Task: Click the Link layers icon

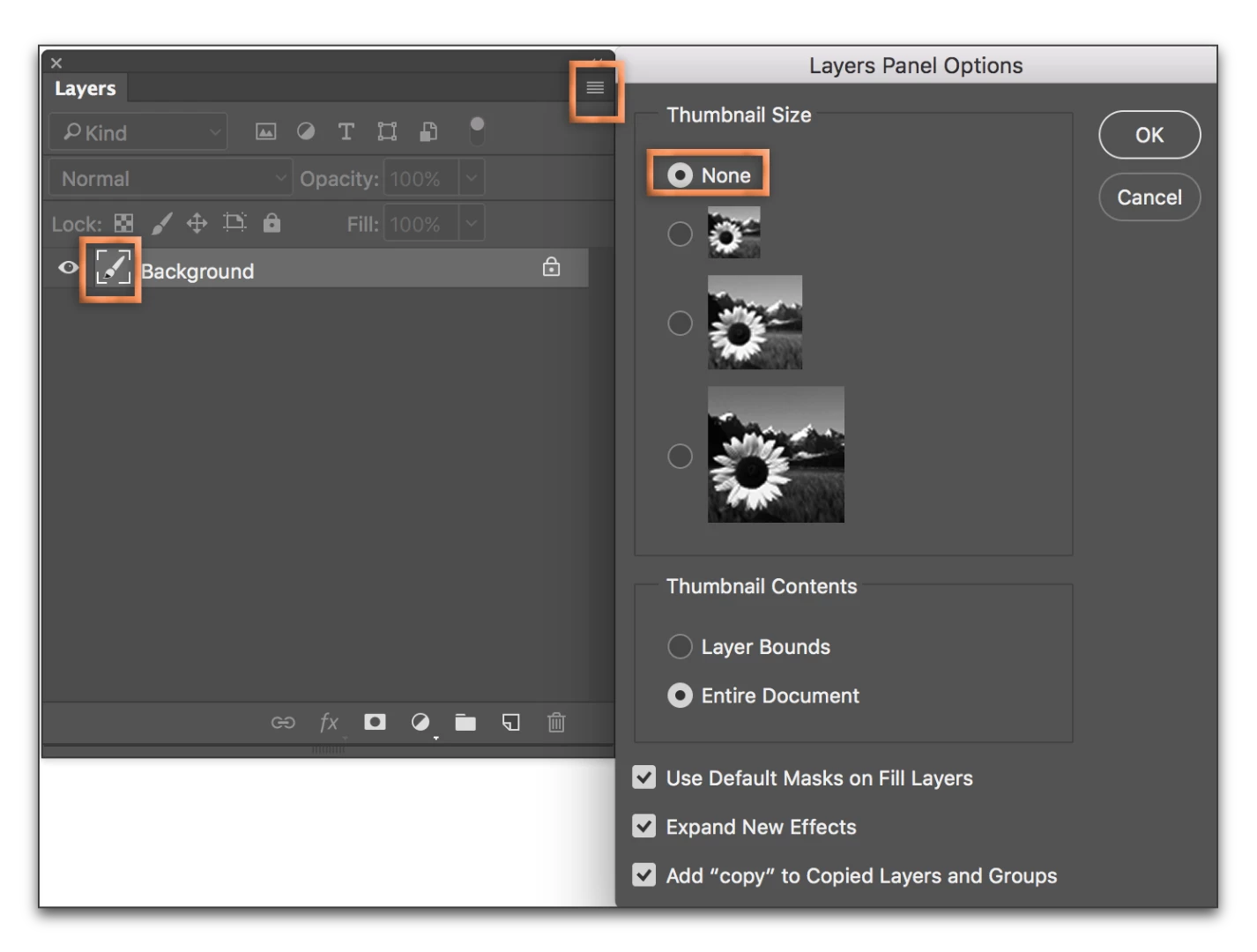Action: pos(283,723)
